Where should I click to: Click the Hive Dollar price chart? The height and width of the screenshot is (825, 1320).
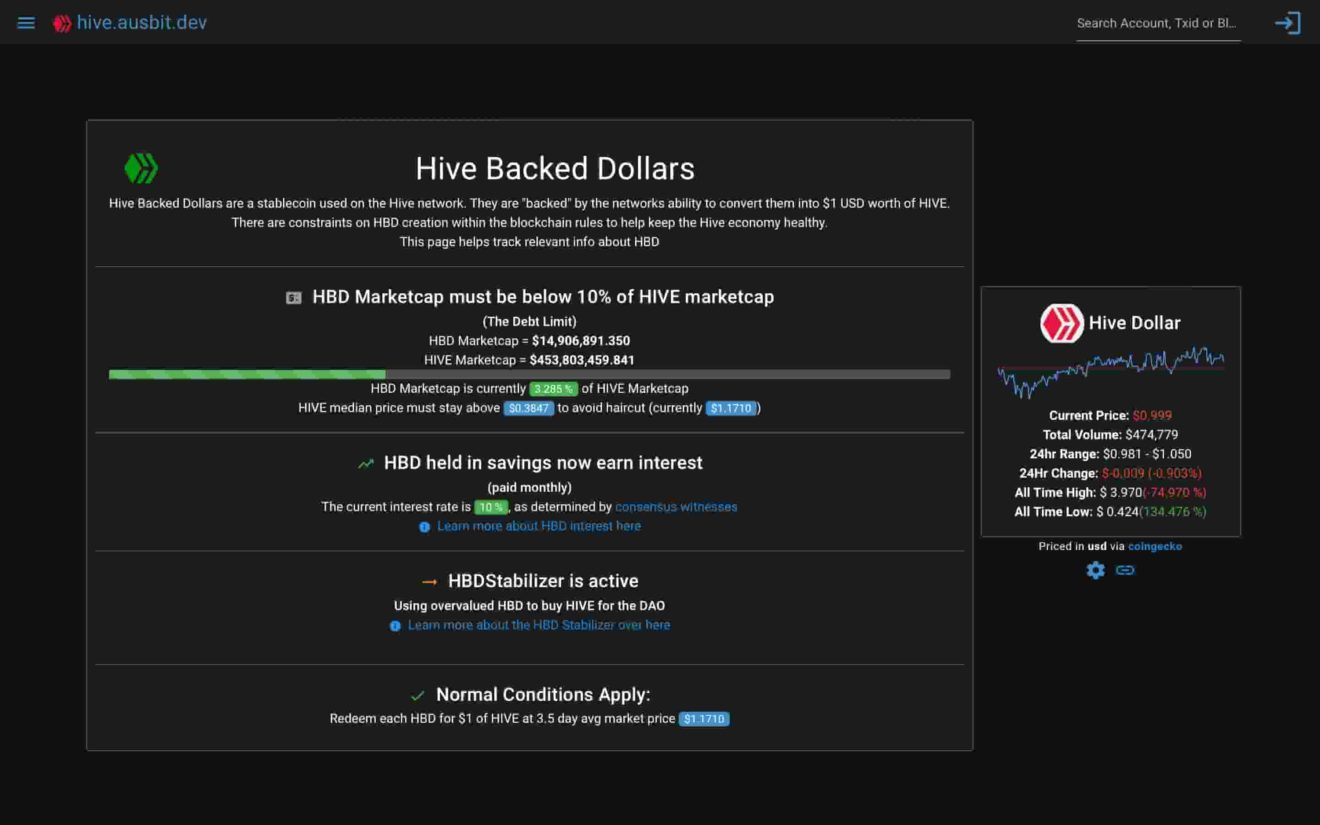1110,370
